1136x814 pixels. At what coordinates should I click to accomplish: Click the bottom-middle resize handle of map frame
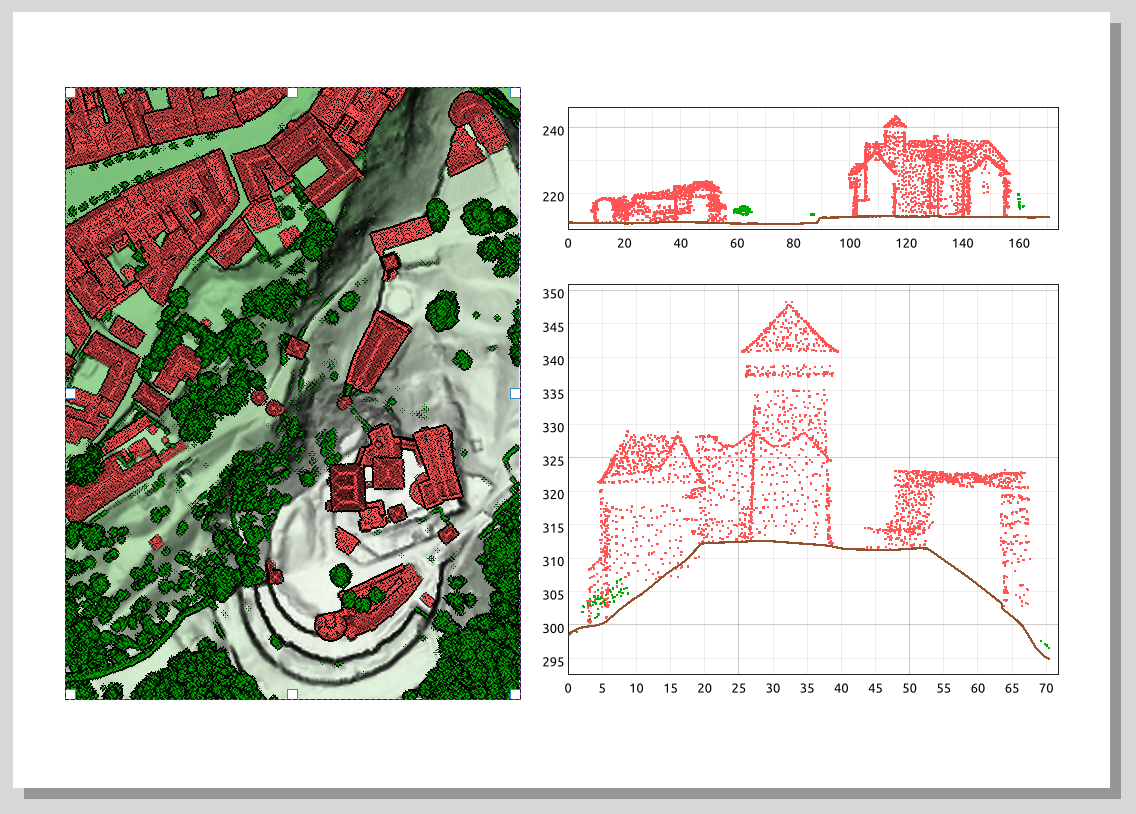[x=293, y=693]
